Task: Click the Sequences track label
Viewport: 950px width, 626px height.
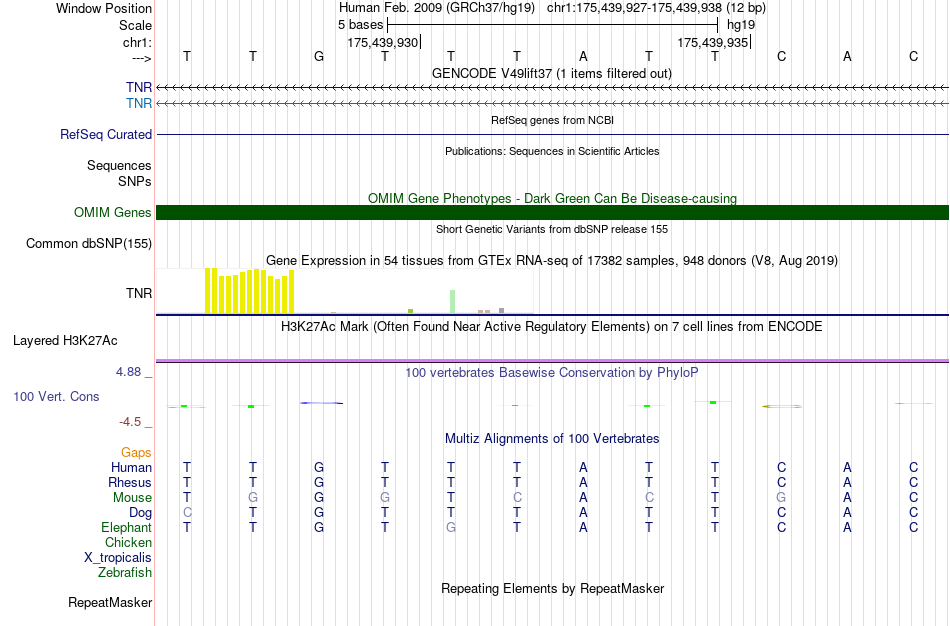Action: (119, 165)
